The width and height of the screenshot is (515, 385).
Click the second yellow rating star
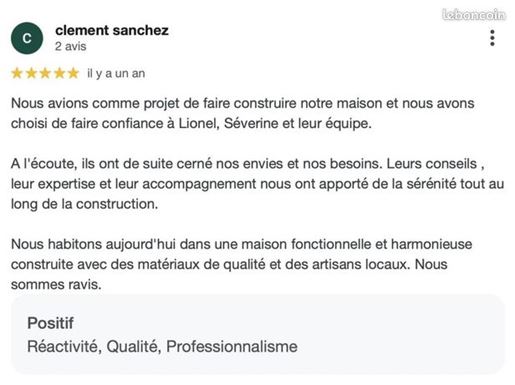[x=31, y=73]
